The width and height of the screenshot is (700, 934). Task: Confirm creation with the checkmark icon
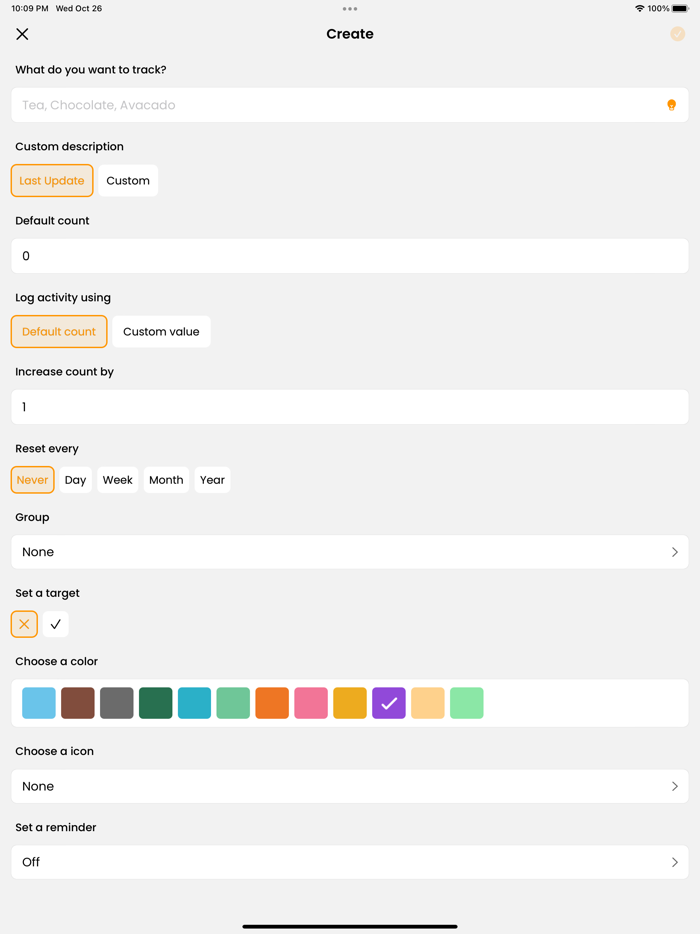pos(678,33)
